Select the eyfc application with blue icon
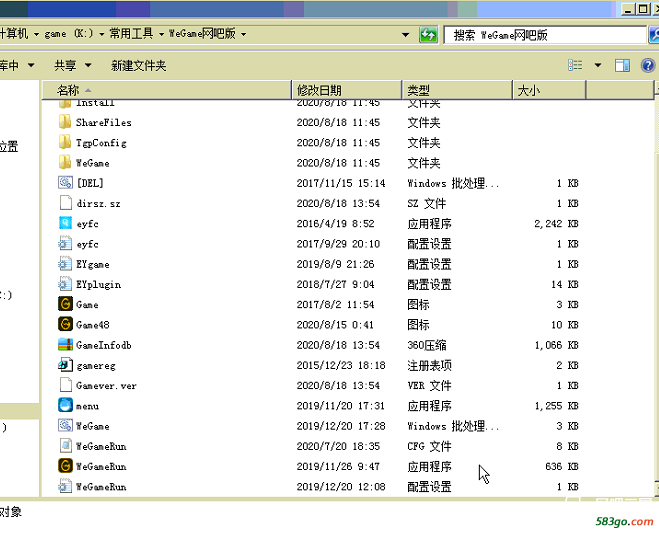The width and height of the screenshot is (659, 537). (x=87, y=224)
